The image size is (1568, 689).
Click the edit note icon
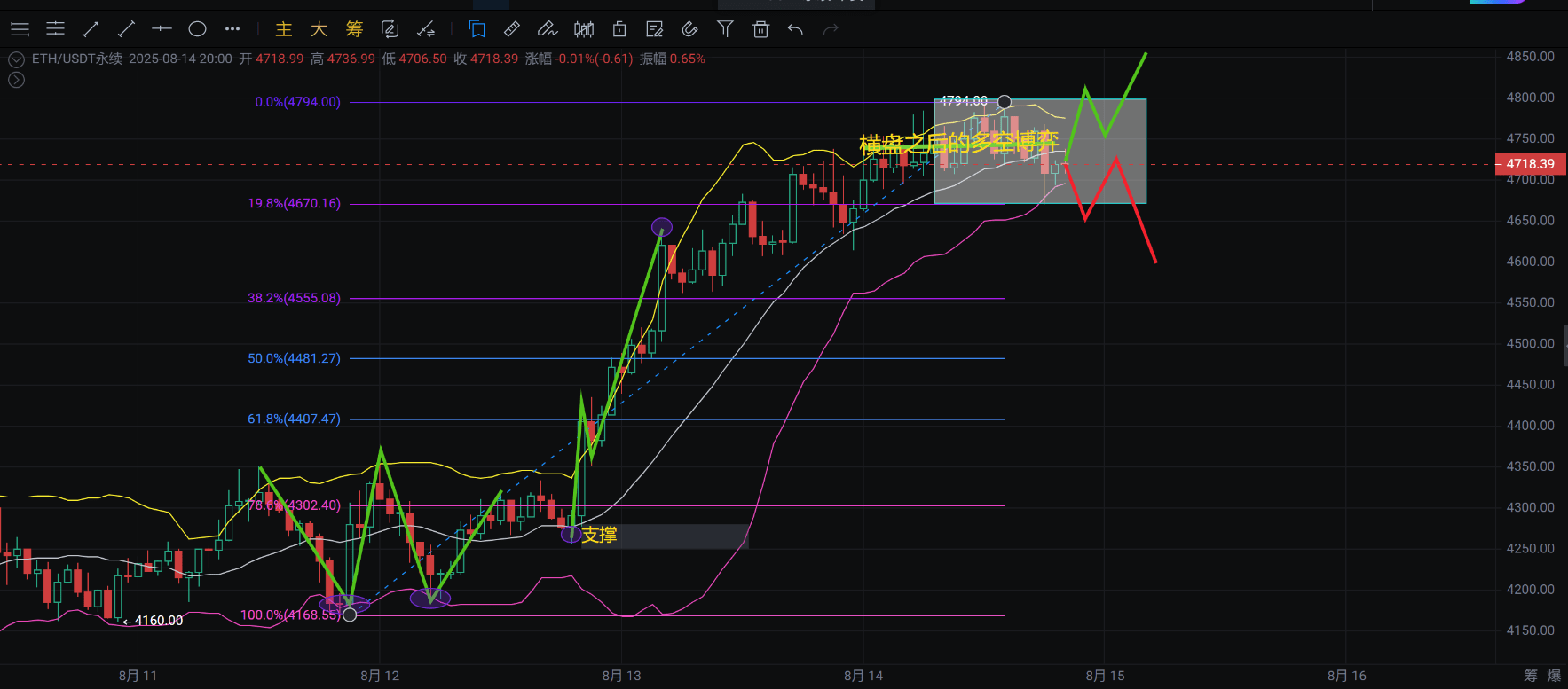pos(655,29)
